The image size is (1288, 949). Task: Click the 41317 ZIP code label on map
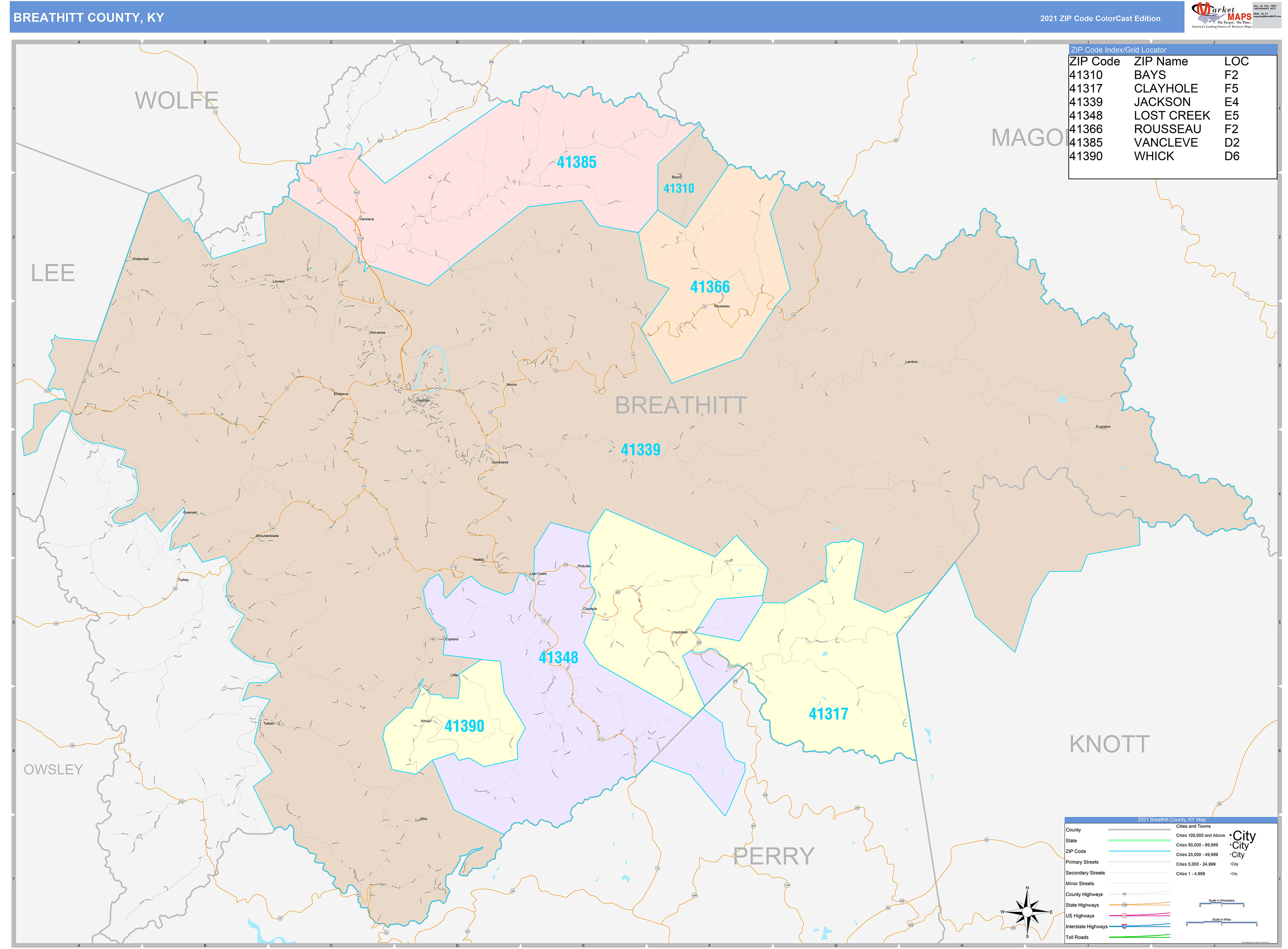click(x=828, y=714)
